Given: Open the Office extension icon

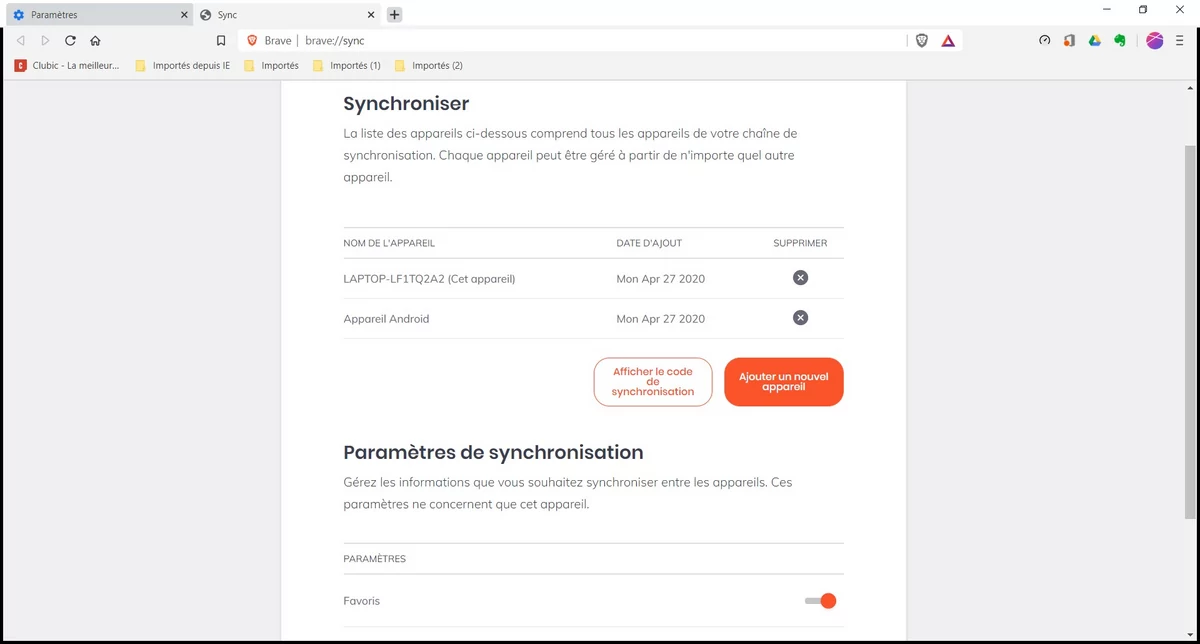Looking at the screenshot, I should 1069,41.
